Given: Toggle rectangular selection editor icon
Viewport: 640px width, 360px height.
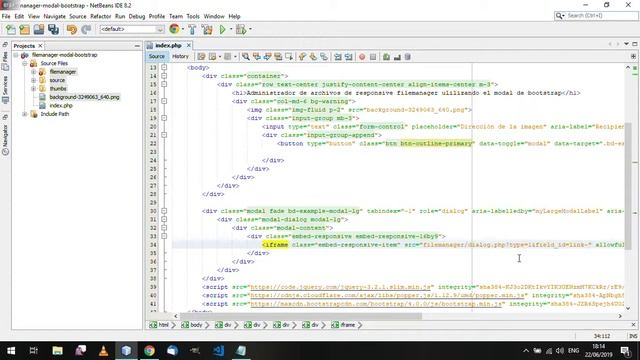Looking at the screenshot, I should click(x=289, y=57).
